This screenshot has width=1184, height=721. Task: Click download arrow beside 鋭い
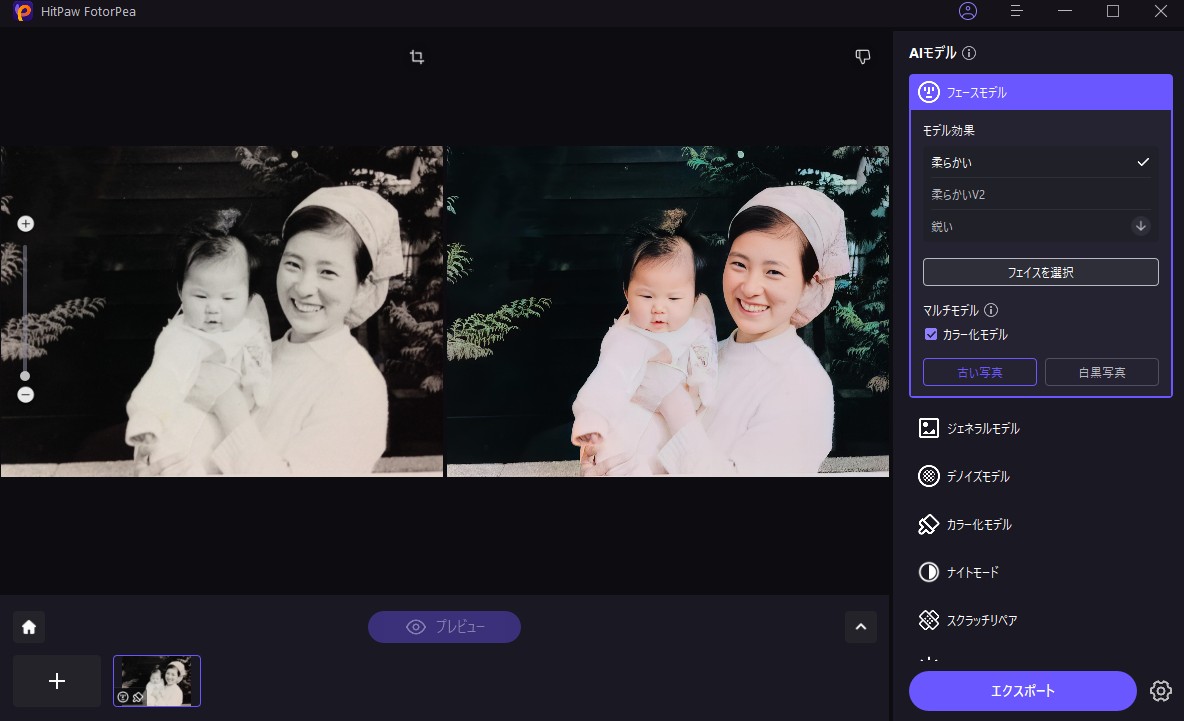[1140, 226]
